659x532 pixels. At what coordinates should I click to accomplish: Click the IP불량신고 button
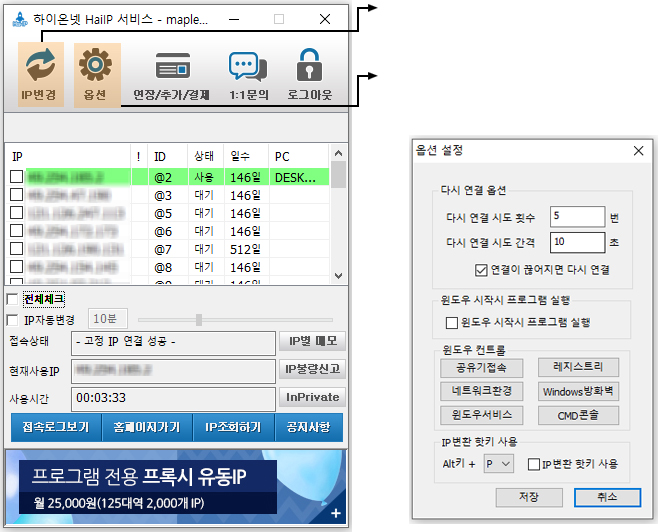pyautogui.click(x=312, y=369)
